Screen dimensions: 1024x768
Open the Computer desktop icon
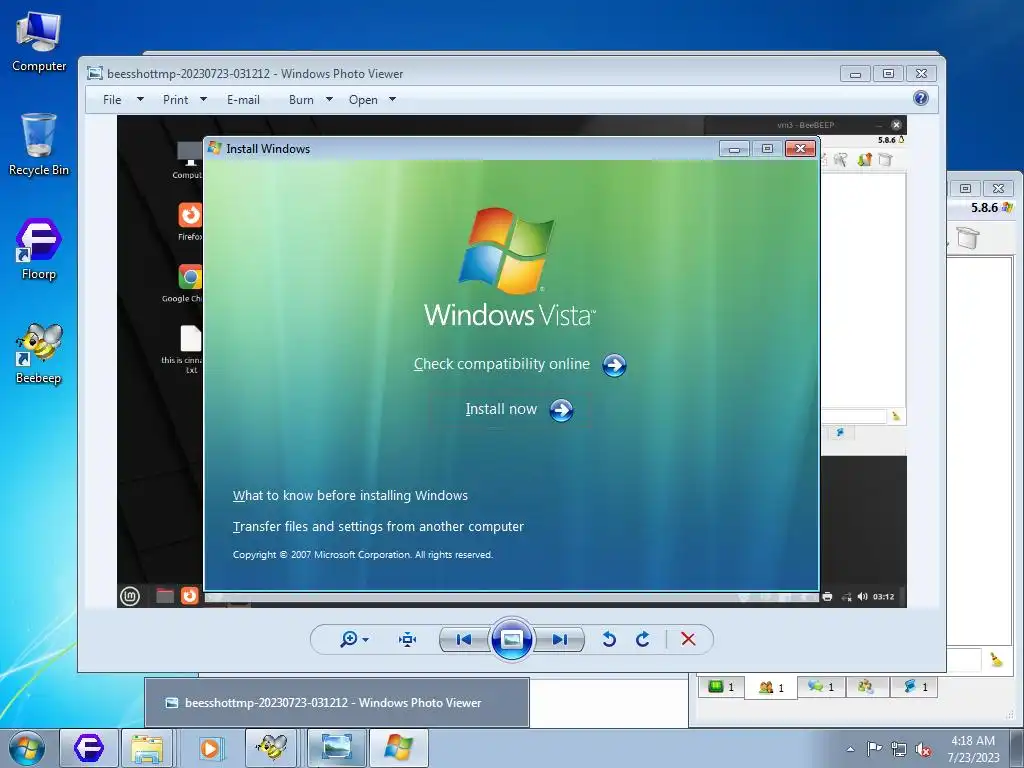coord(39,42)
